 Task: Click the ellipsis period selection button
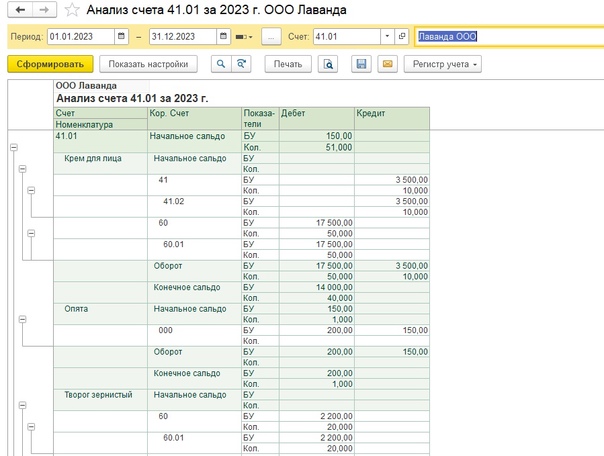click(271, 37)
